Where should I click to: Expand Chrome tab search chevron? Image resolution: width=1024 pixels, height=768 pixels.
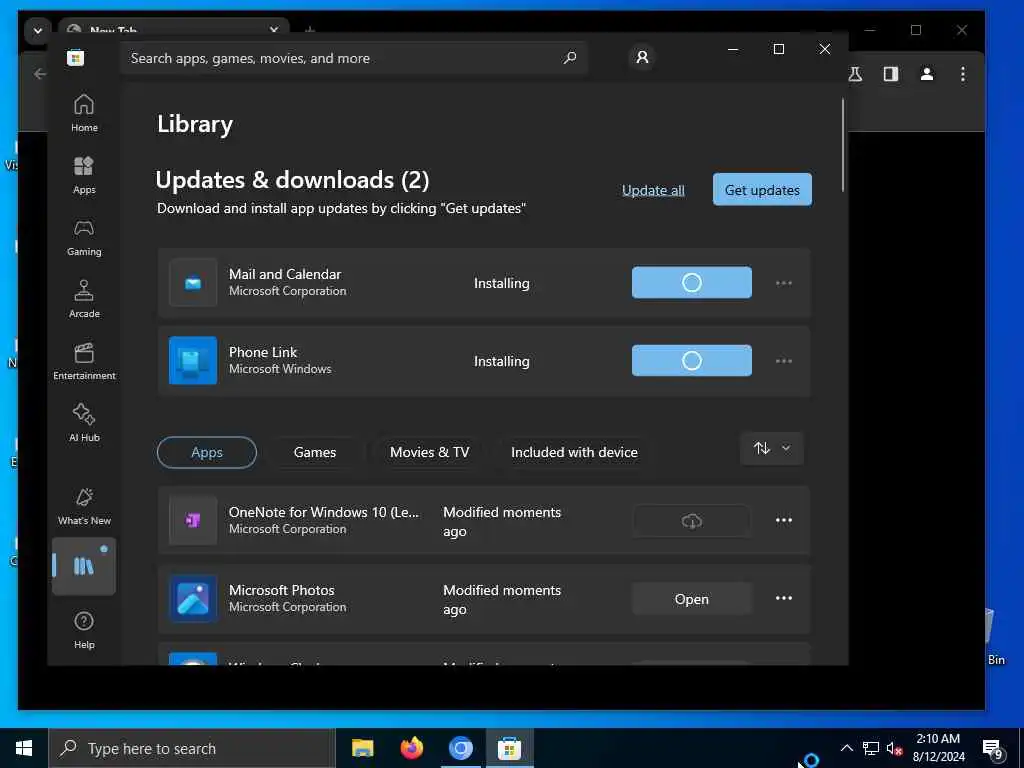point(38,31)
